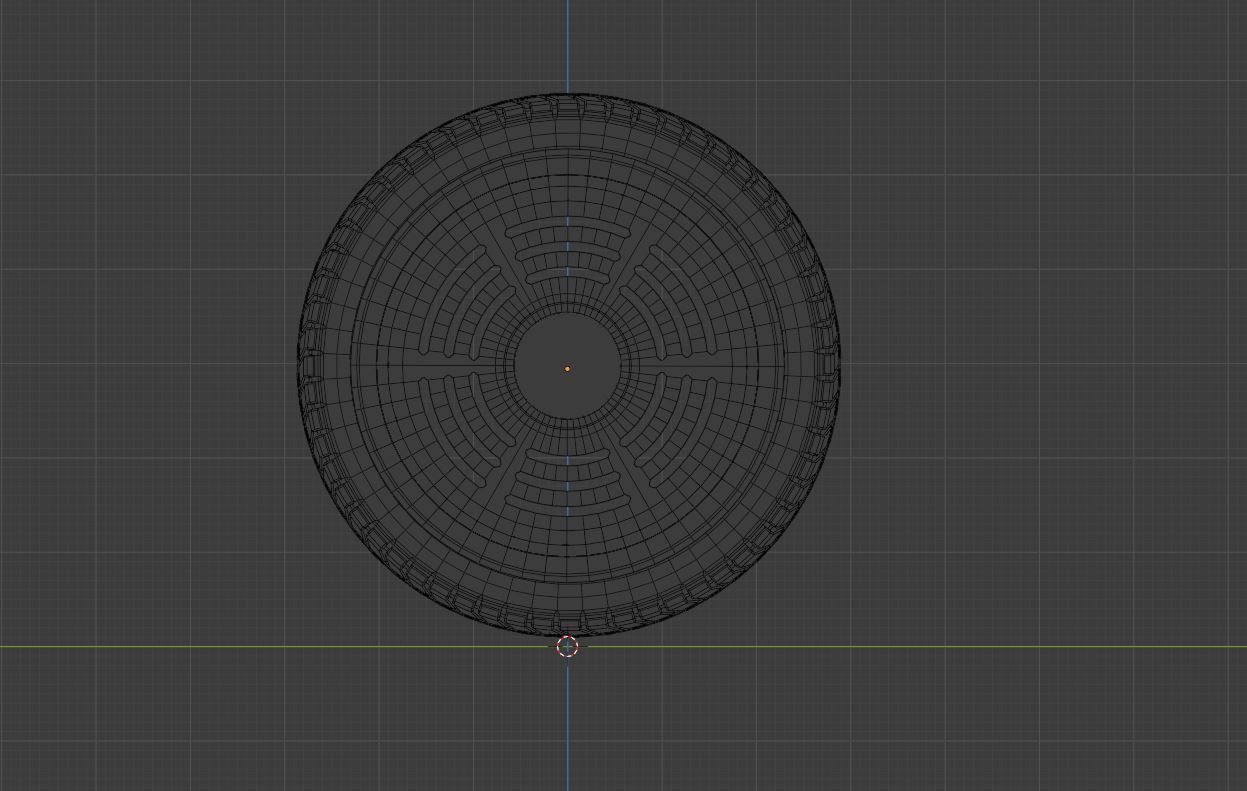1247x791 pixels.
Task: Click the orange origin dot at wheel hub
Action: tap(567, 369)
